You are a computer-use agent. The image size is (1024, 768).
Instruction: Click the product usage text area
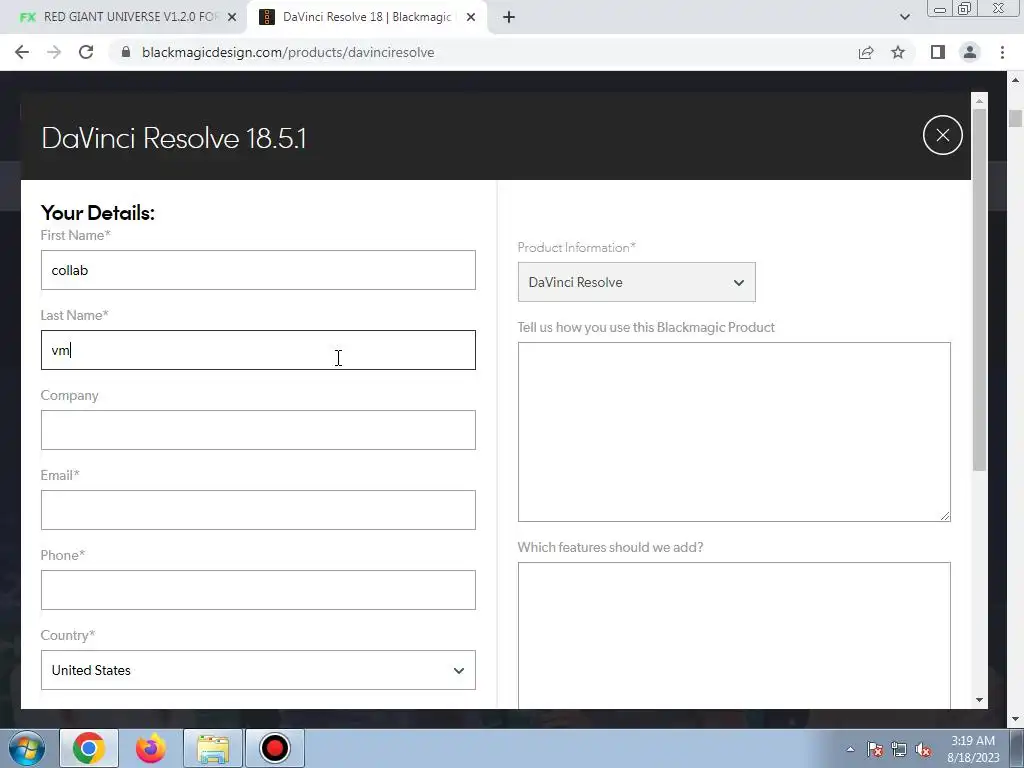(734, 432)
